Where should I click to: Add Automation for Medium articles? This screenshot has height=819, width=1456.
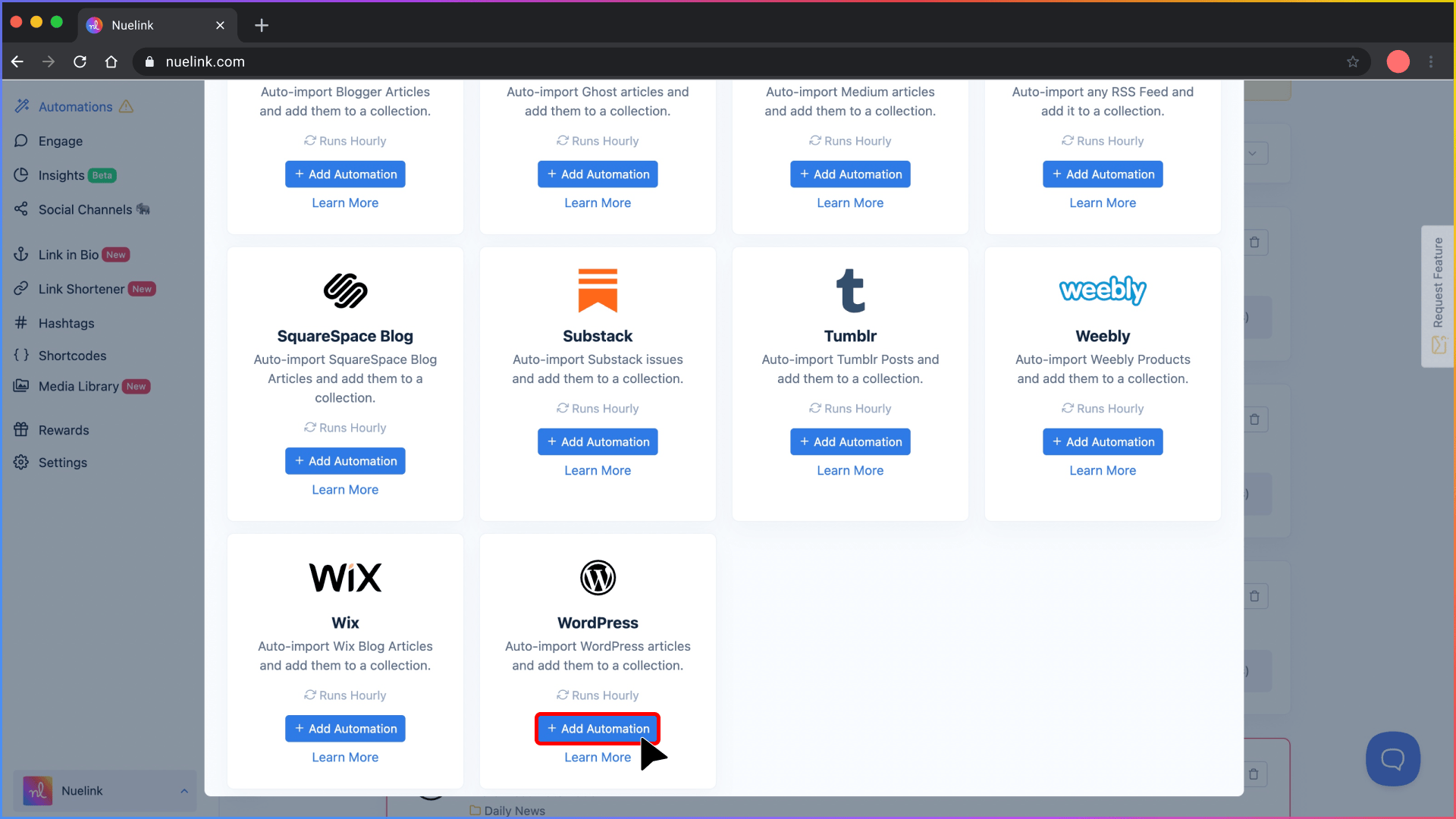(x=850, y=174)
